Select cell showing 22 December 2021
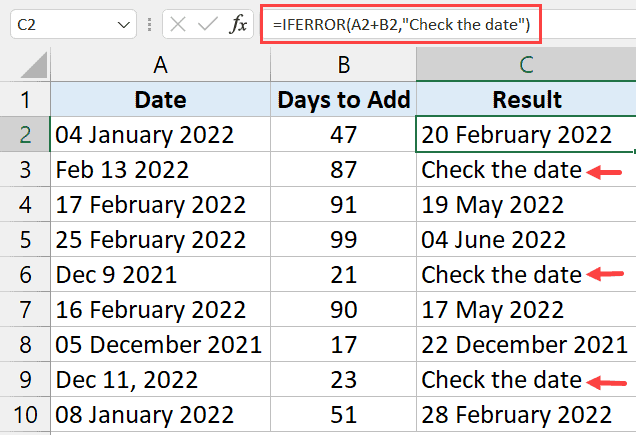This screenshot has width=636, height=435. pos(526,344)
